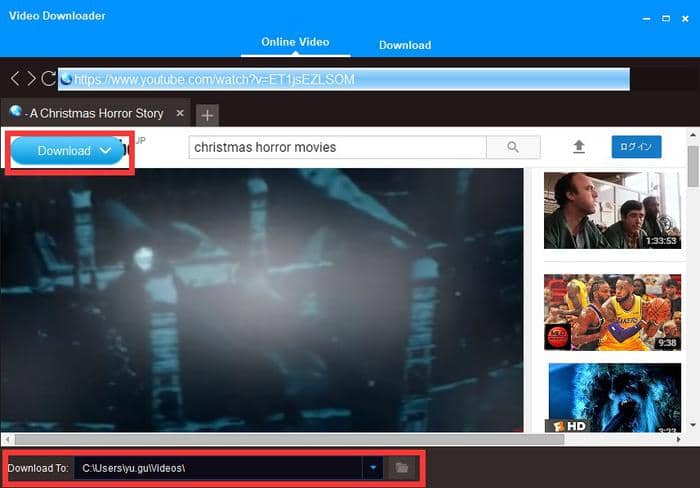The width and height of the screenshot is (700, 488).
Task: Click the horizontal scrollbar right arrow
Action: tap(679, 439)
